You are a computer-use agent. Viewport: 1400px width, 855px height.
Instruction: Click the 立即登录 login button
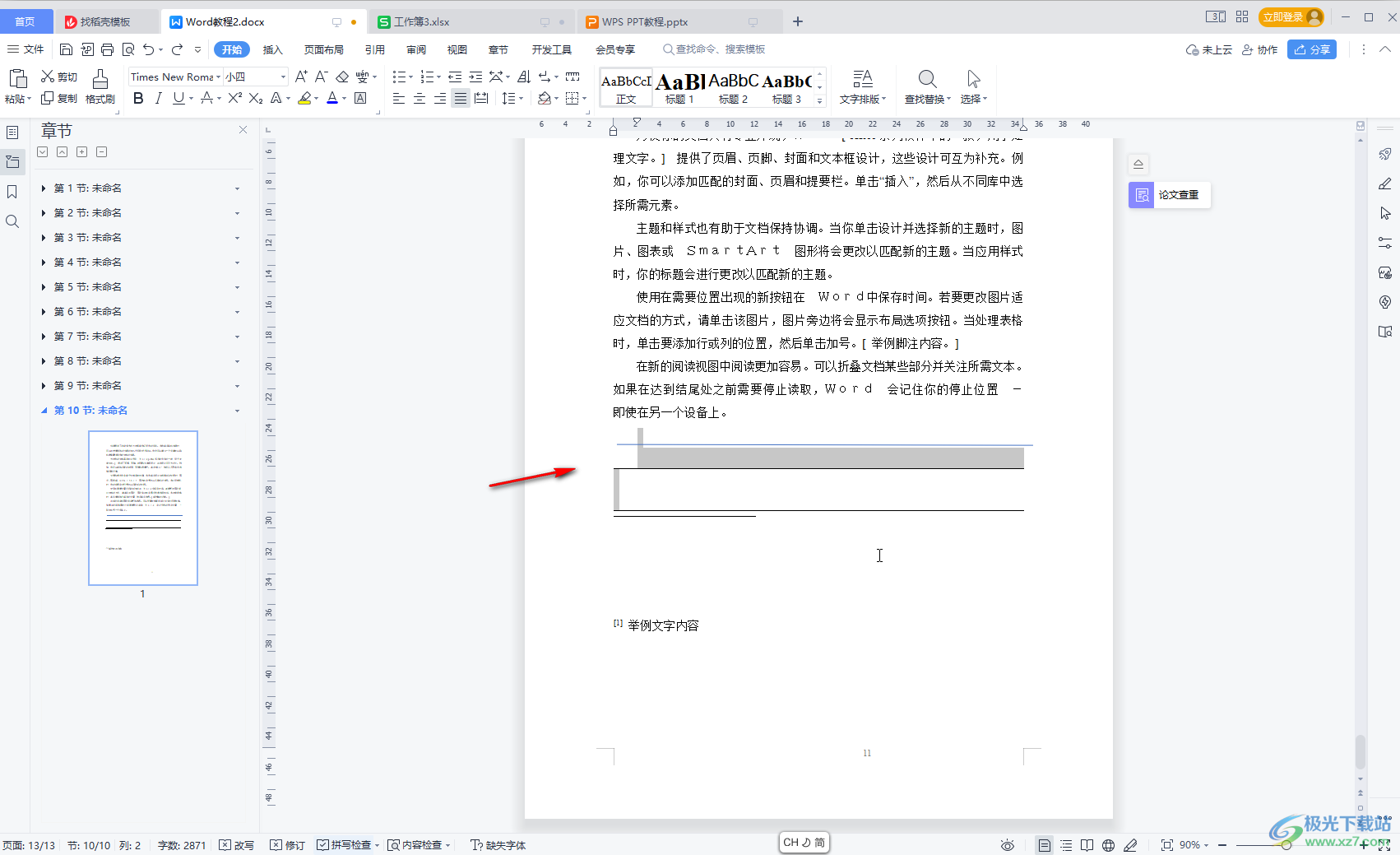(1291, 16)
